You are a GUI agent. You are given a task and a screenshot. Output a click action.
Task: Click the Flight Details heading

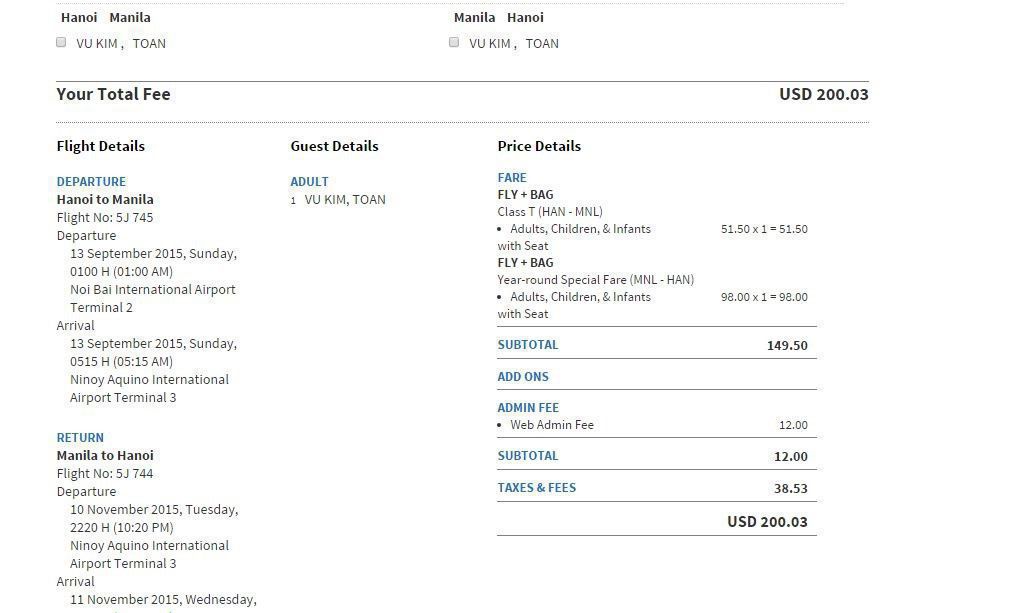click(100, 146)
